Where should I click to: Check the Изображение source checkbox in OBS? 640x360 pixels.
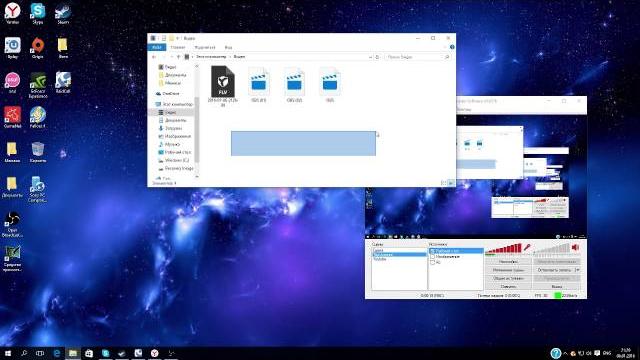click(432, 257)
